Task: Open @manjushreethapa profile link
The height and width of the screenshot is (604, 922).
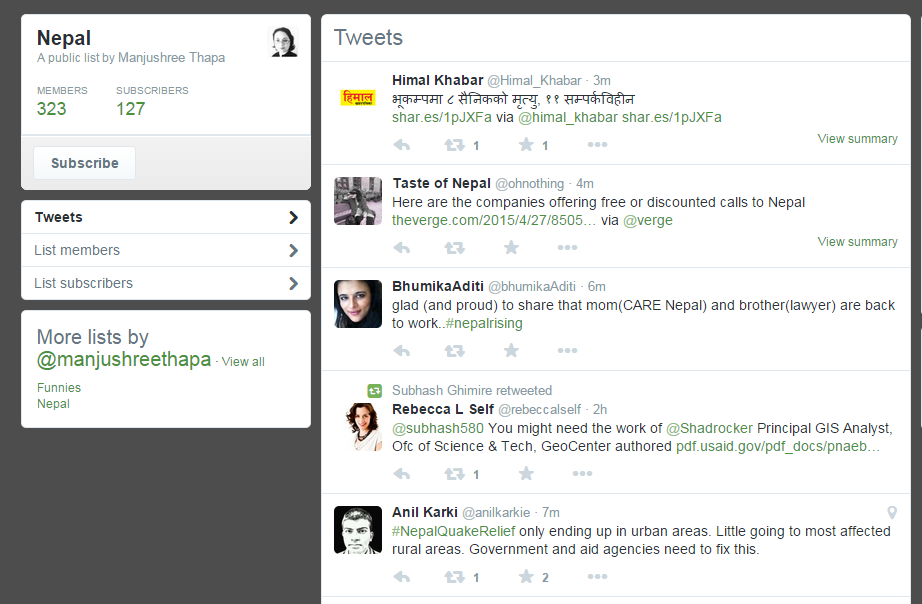Action: pyautogui.click(x=124, y=359)
